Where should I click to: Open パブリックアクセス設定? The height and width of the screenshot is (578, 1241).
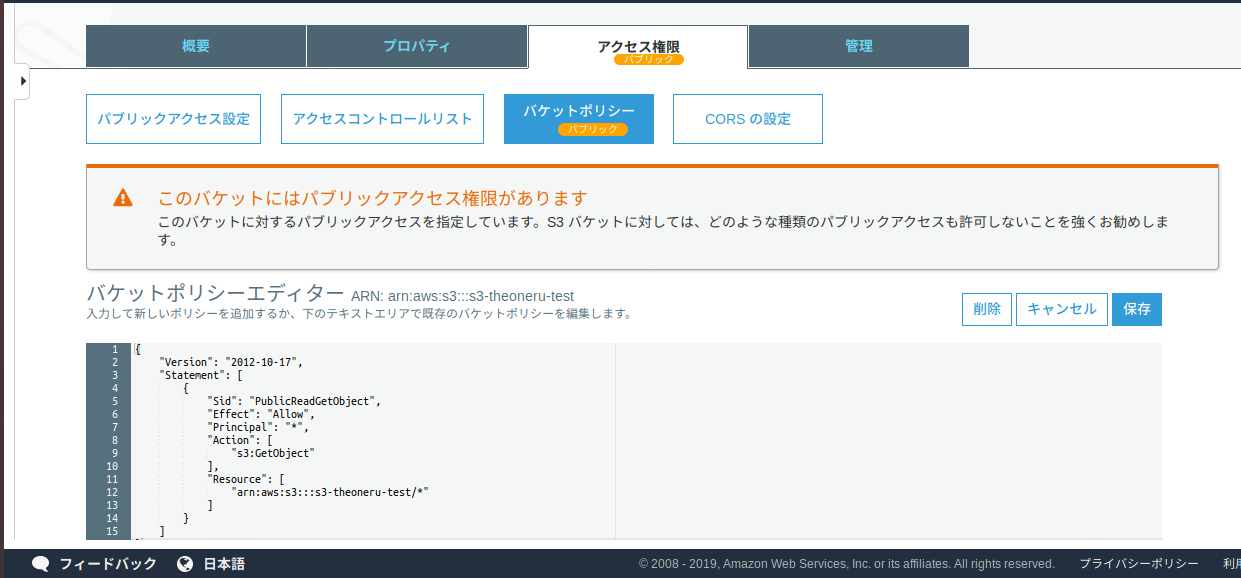172,118
